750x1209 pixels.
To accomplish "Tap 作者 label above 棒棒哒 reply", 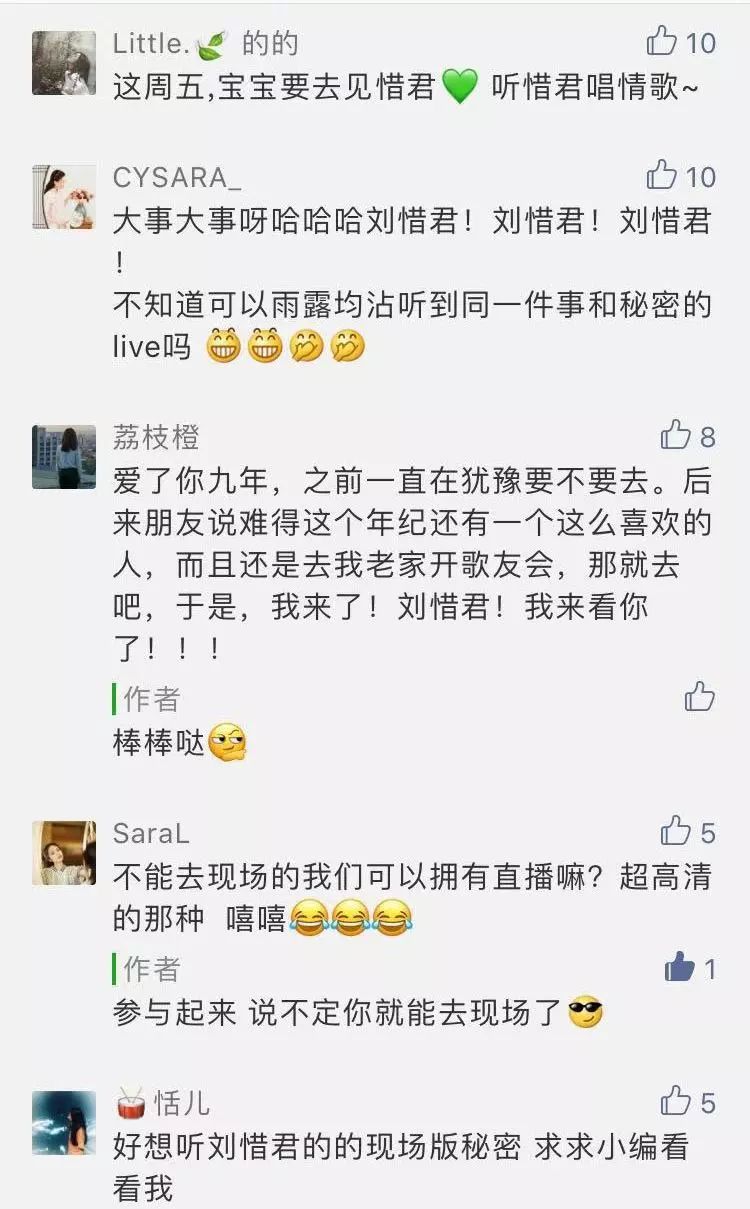I will click(152, 698).
